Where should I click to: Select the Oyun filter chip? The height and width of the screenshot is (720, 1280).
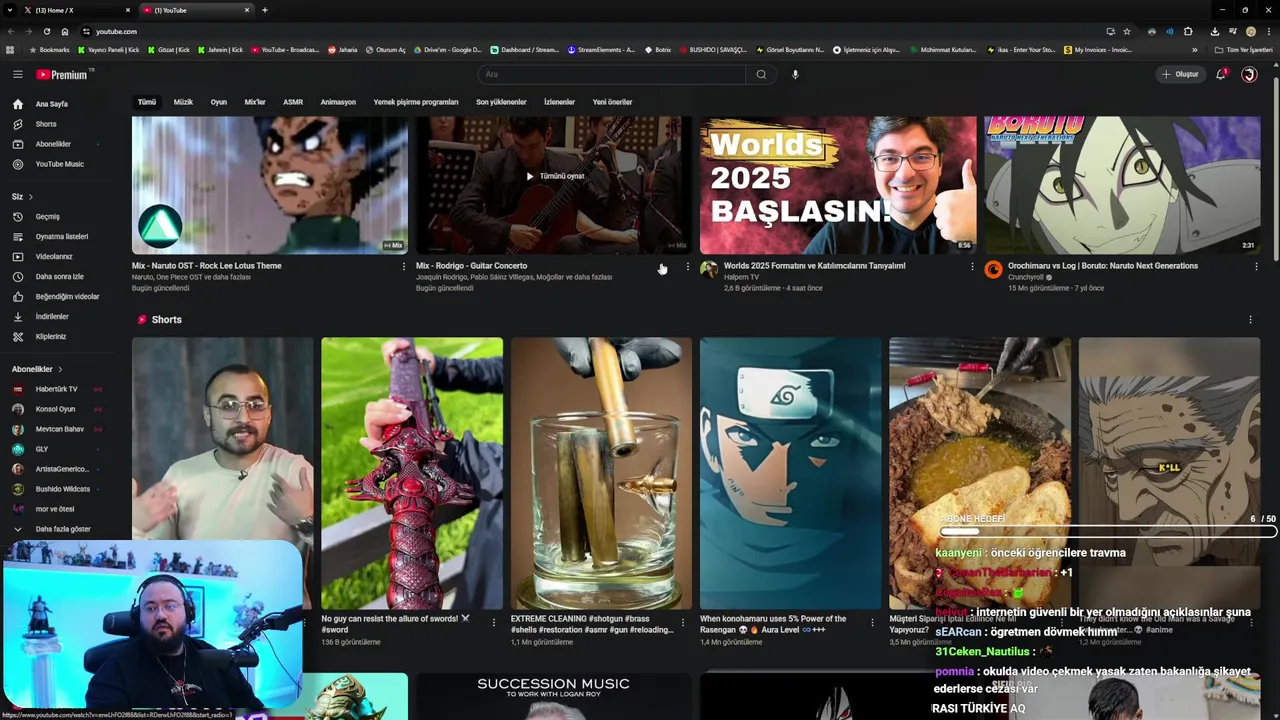[x=218, y=102]
